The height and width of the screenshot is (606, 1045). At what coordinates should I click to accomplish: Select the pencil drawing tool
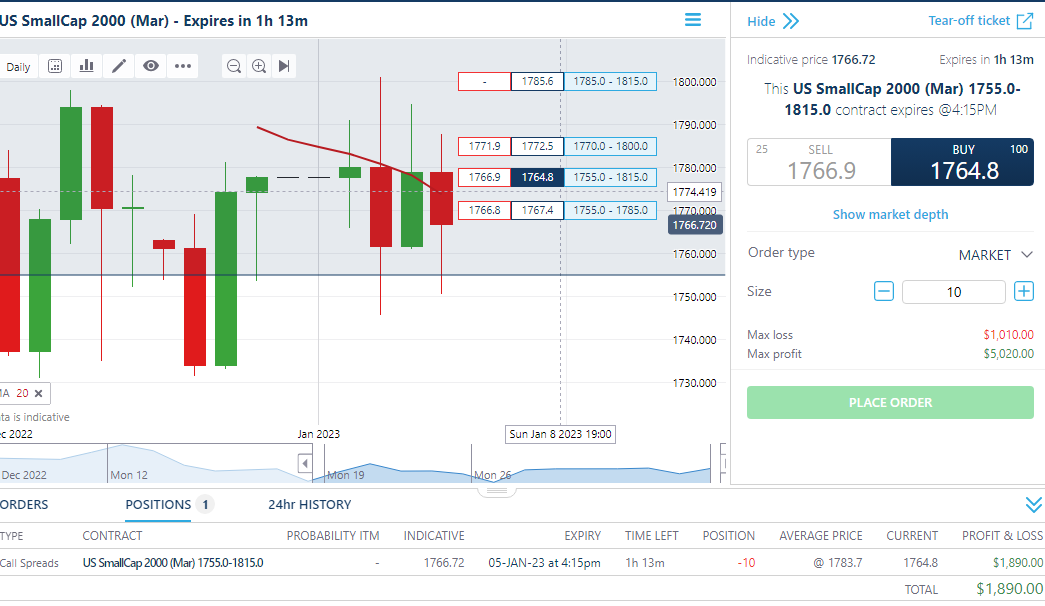tap(119, 66)
